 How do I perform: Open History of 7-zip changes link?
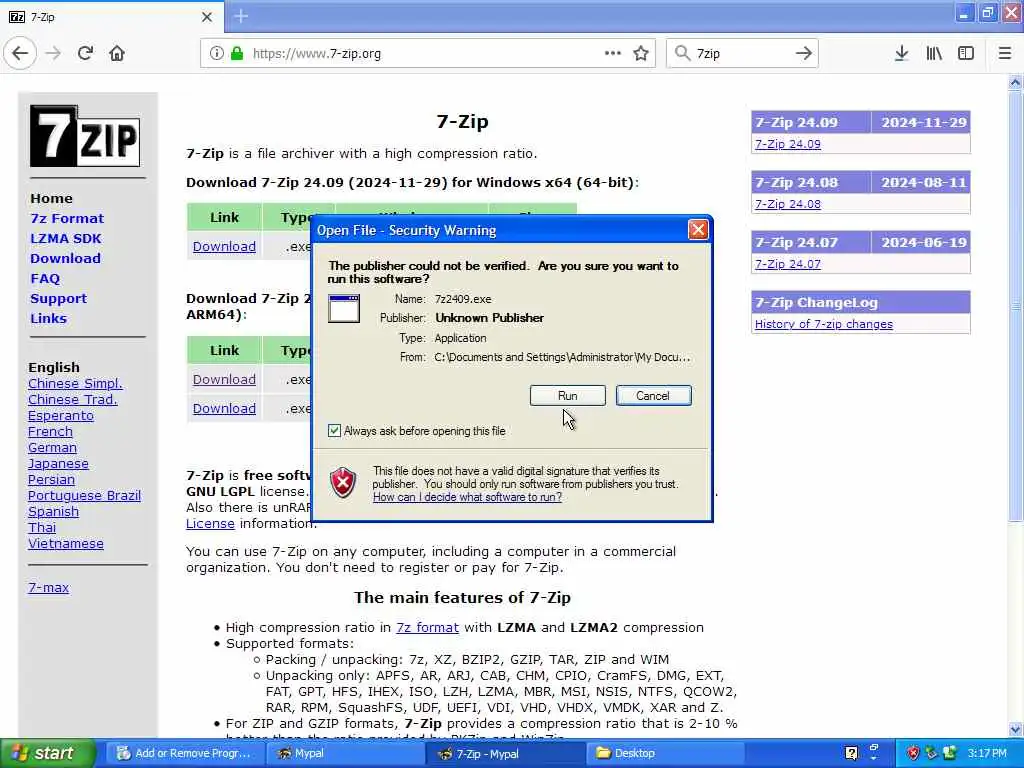[x=824, y=324]
